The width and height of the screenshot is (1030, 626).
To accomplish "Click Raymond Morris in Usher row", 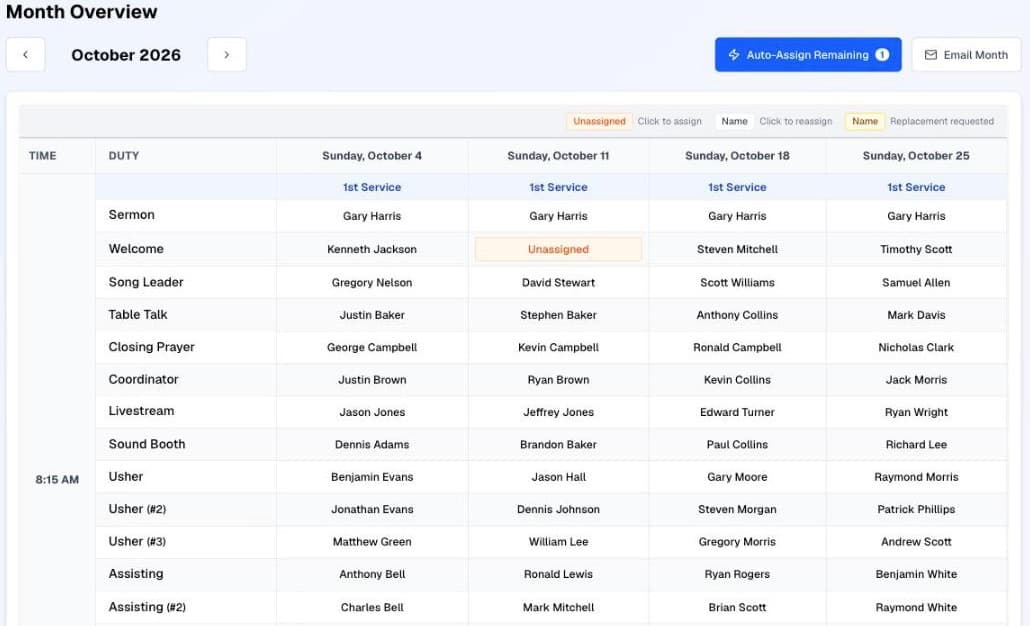I will 916,477.
